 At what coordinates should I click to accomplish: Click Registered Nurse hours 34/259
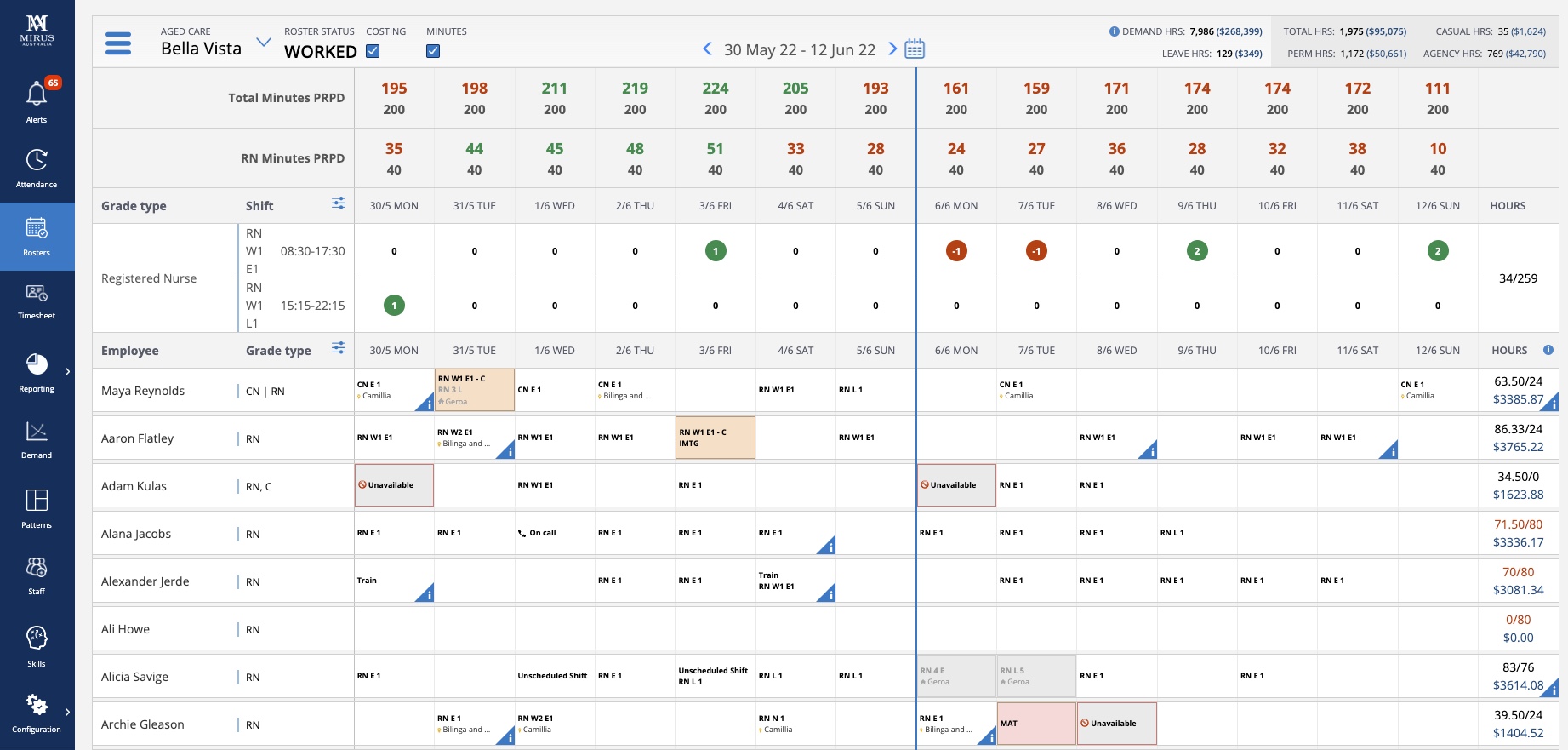(x=1518, y=278)
